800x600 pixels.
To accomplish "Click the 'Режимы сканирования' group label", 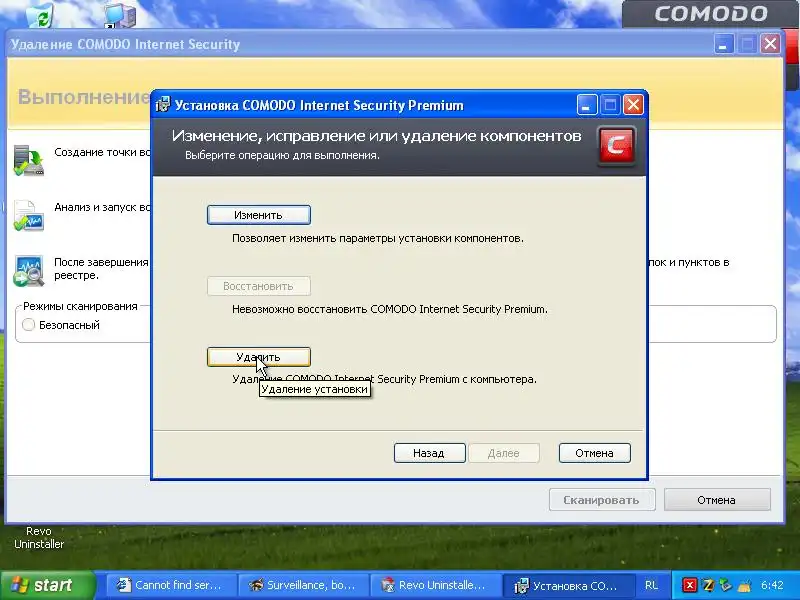I will tap(80, 306).
